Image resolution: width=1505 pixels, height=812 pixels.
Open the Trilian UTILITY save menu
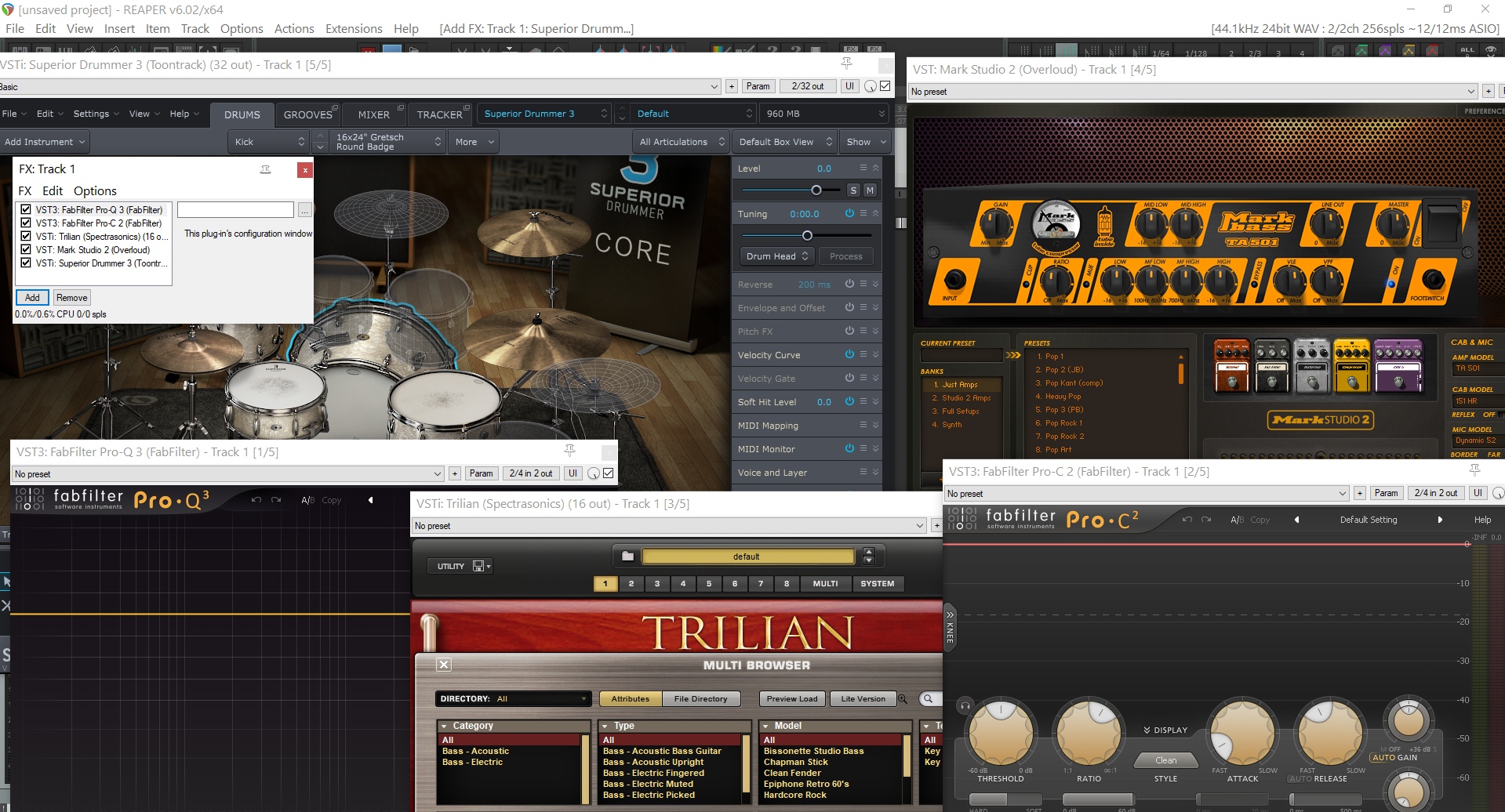(x=460, y=566)
